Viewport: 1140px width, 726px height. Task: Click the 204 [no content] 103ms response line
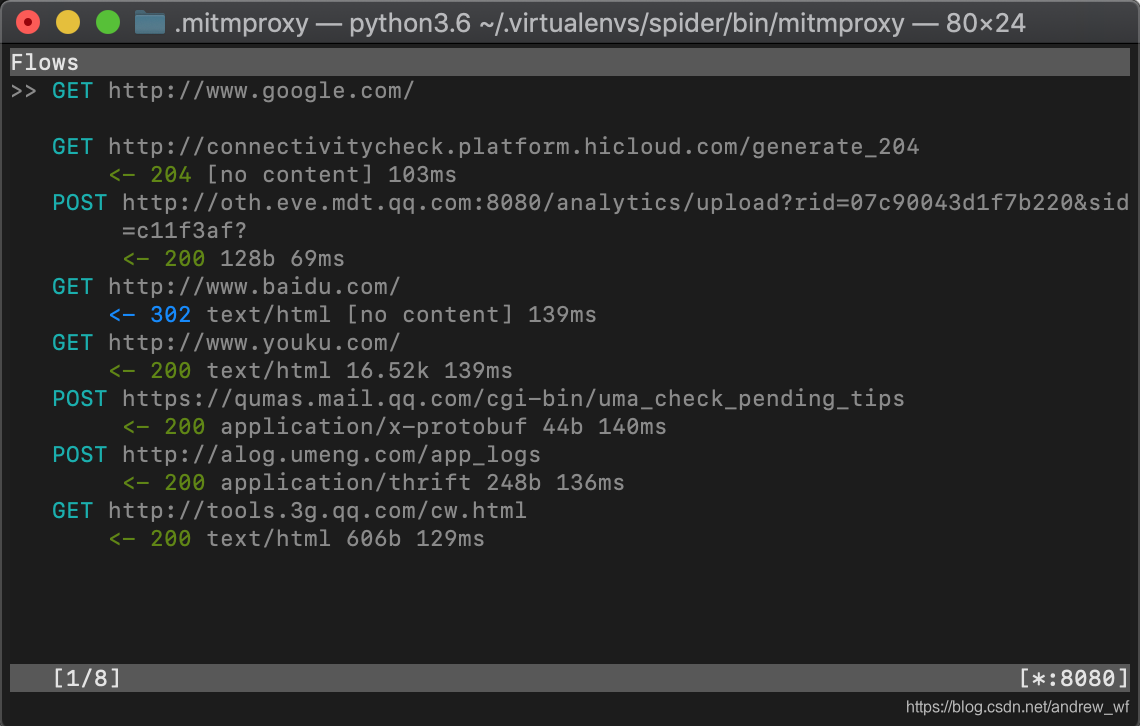click(x=283, y=174)
